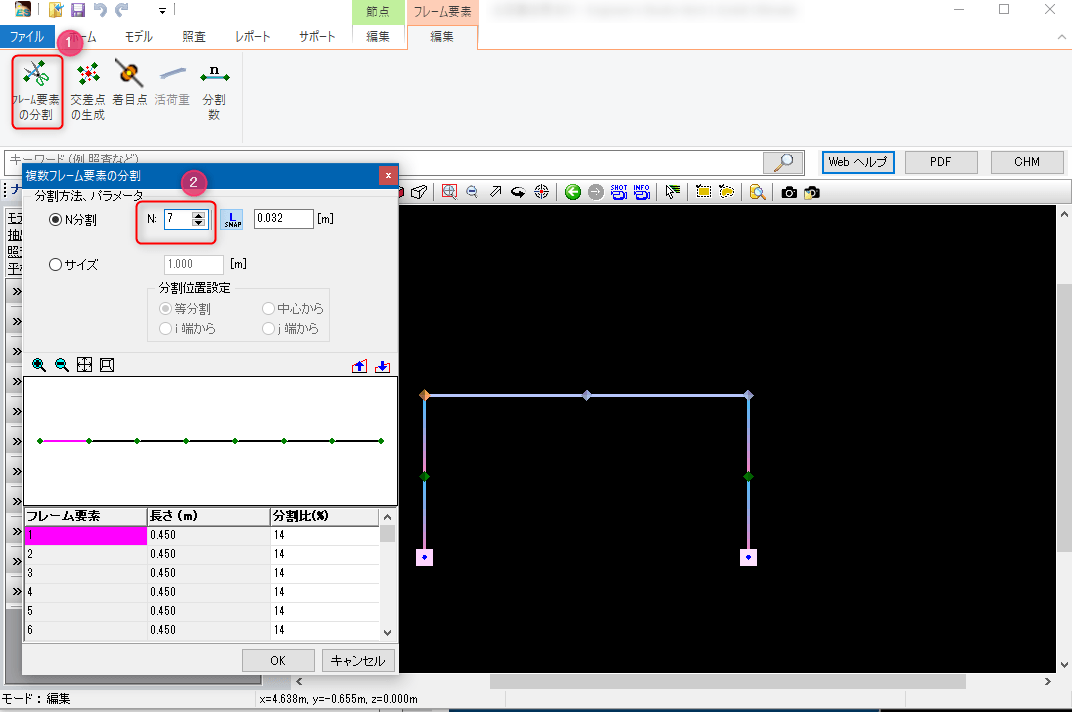Decrease the N value with down spinner
The image size is (1072, 712).
coord(198,224)
